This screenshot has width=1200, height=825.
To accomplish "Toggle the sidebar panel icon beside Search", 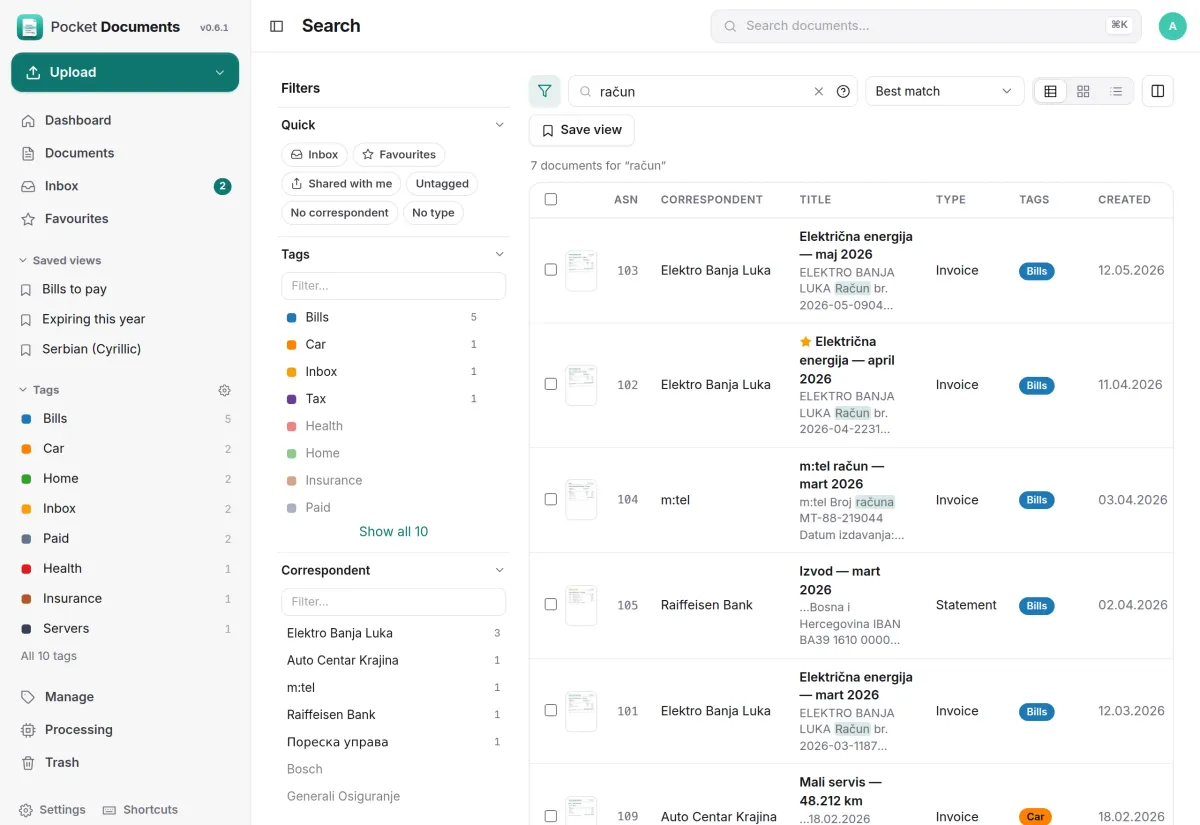I will coord(277,26).
